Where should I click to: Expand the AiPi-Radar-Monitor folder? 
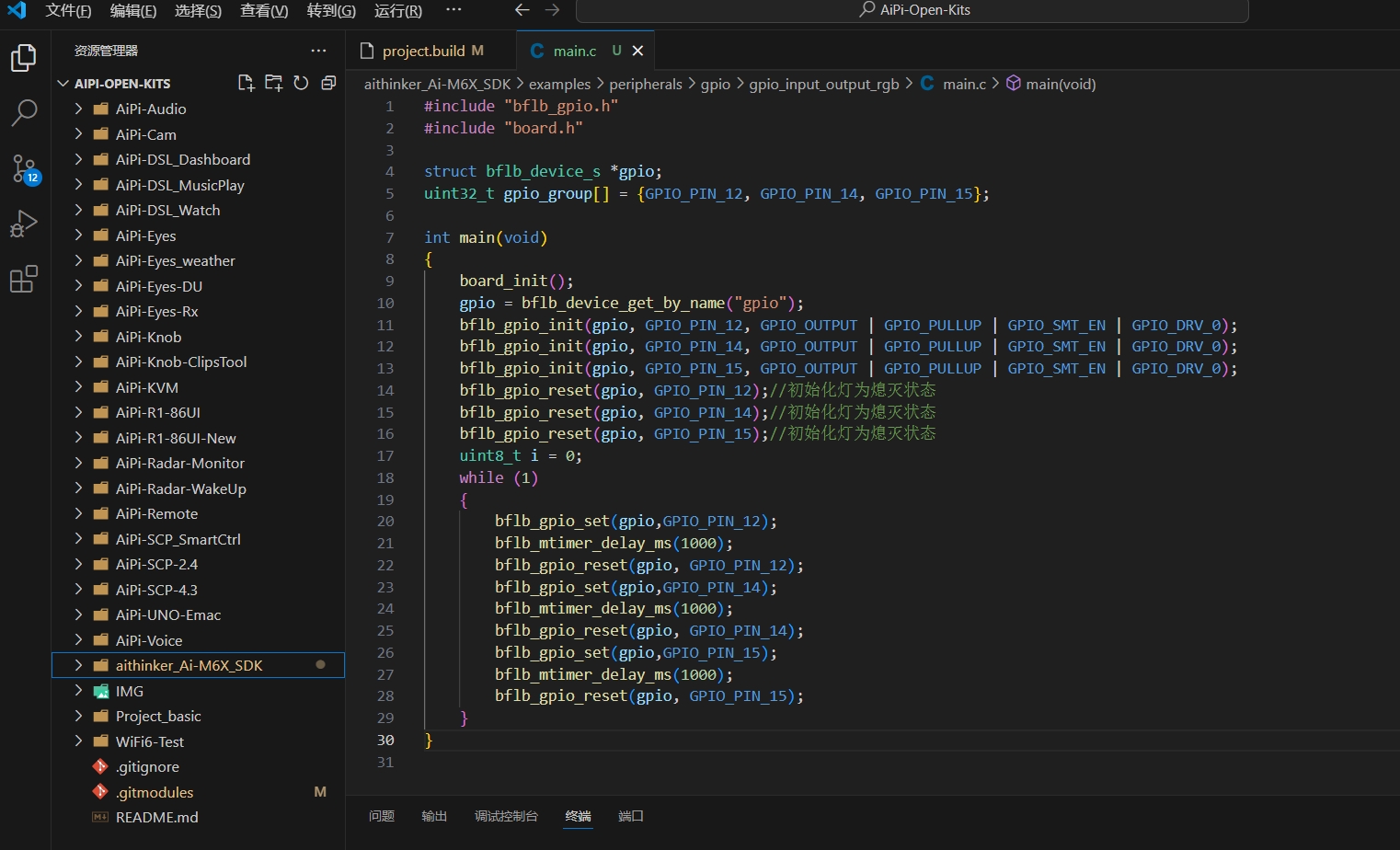click(x=78, y=463)
